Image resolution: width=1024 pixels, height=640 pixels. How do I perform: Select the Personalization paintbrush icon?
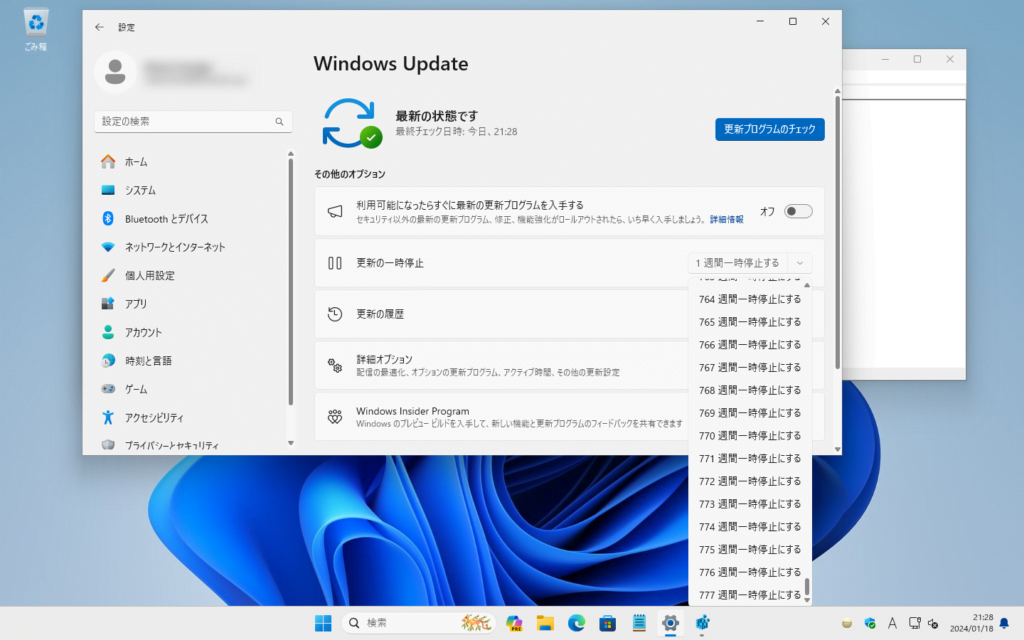108,276
